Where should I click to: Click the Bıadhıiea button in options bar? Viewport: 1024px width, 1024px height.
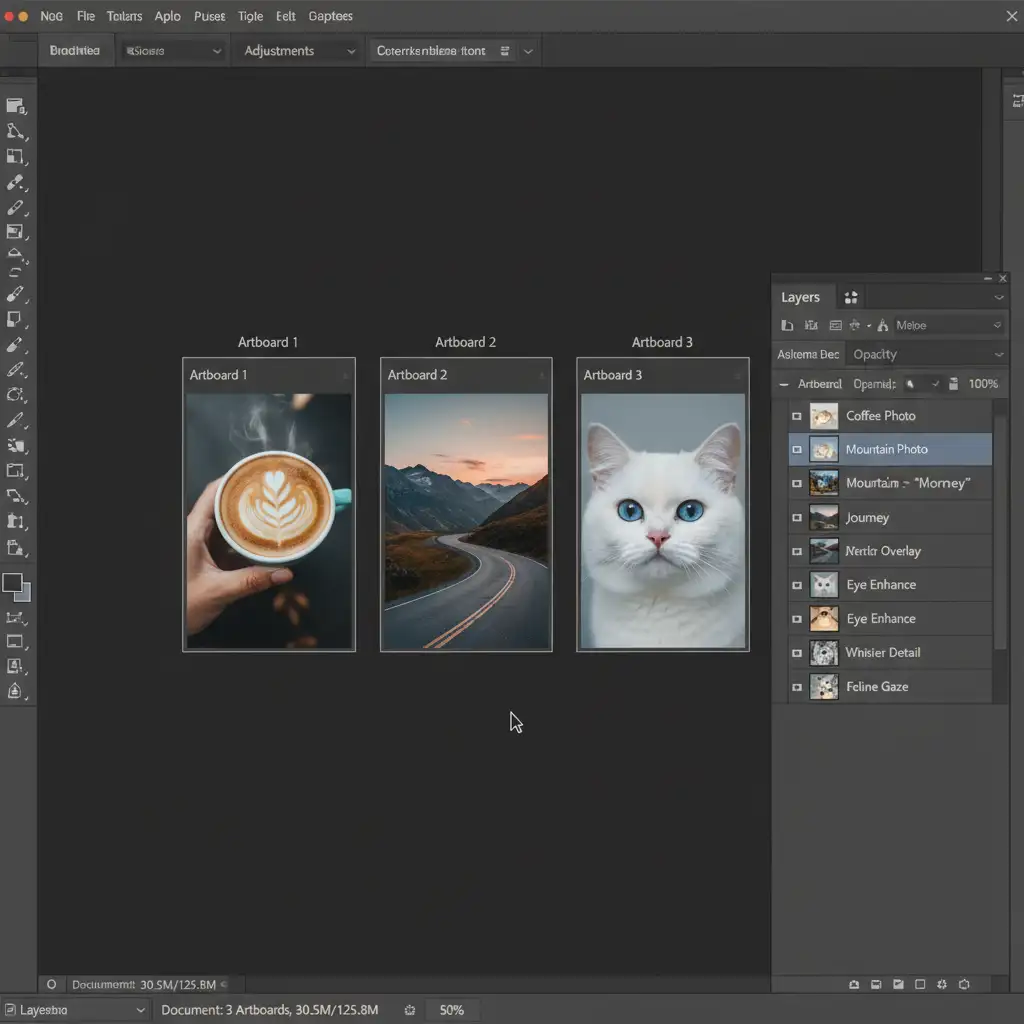(74, 51)
